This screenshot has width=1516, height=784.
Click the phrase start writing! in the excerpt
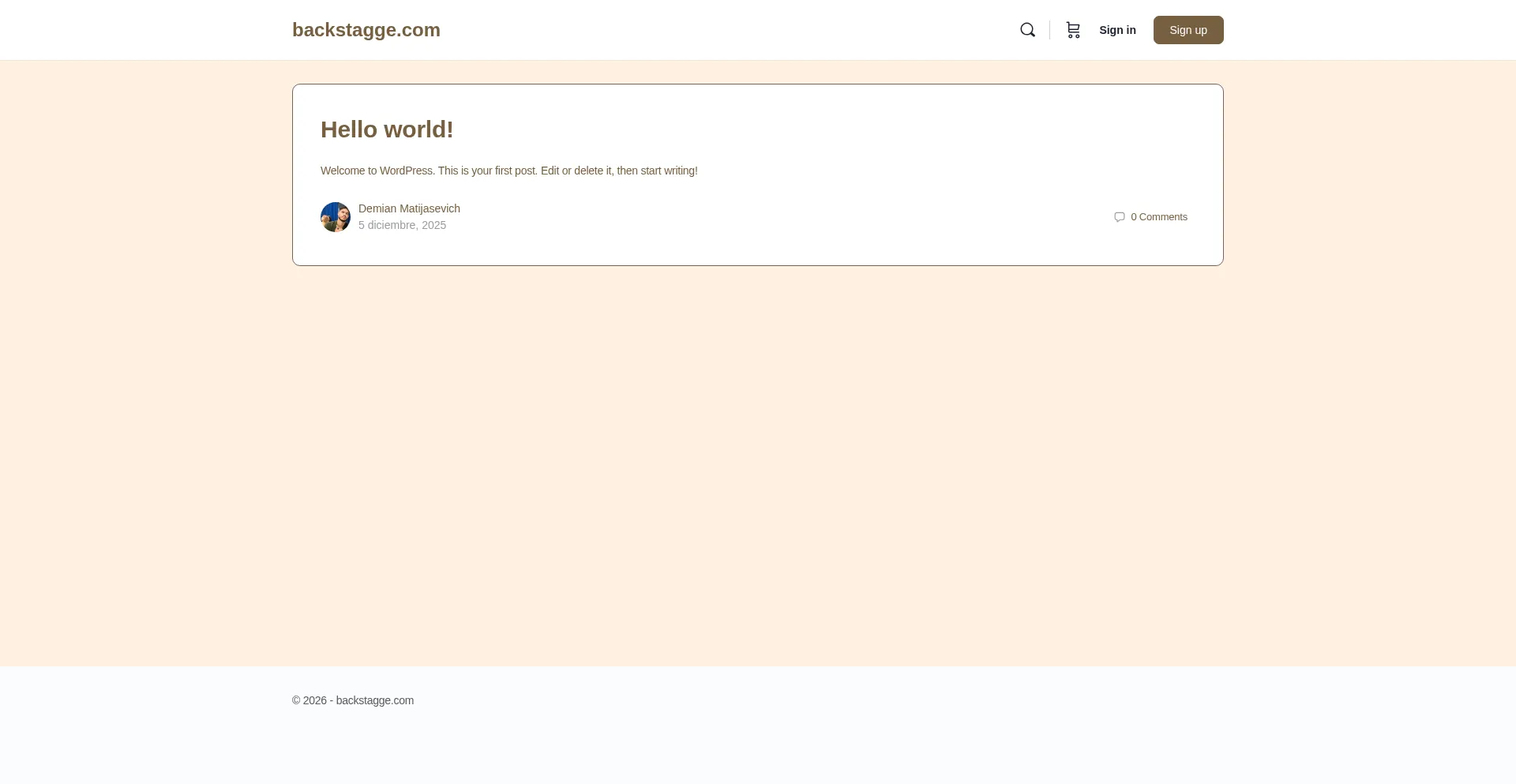coord(669,171)
